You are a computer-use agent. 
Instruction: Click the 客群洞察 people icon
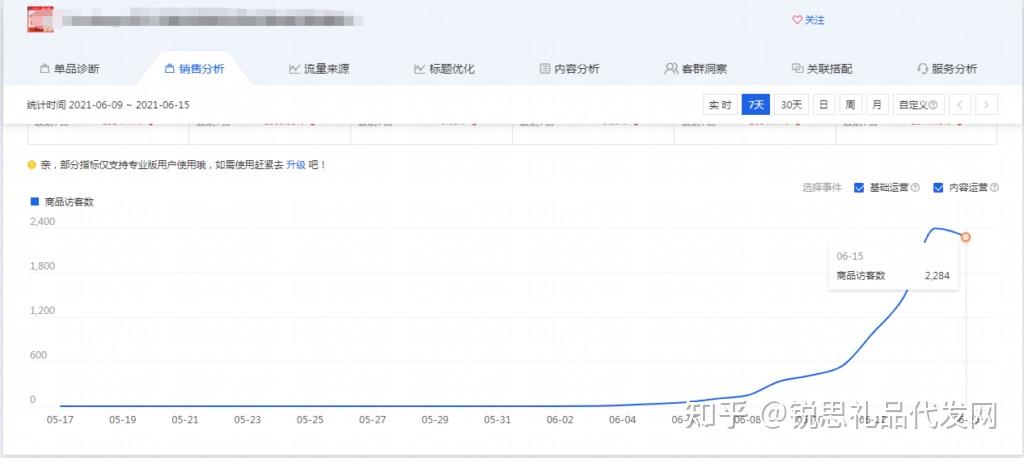pos(671,69)
